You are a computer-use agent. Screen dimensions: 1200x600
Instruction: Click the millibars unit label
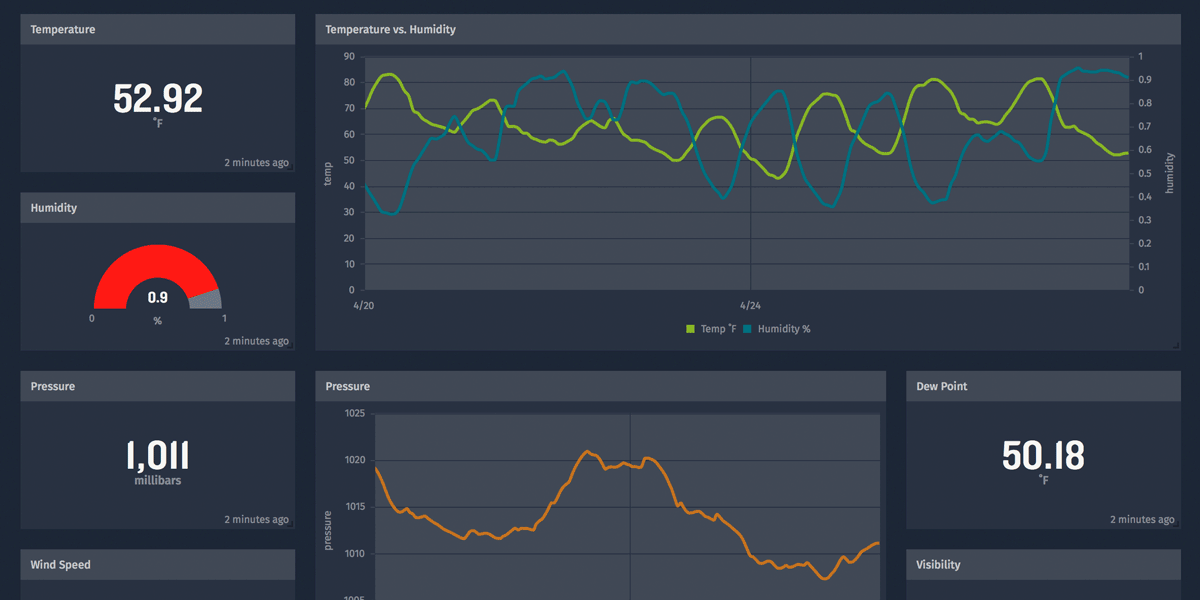coord(158,481)
